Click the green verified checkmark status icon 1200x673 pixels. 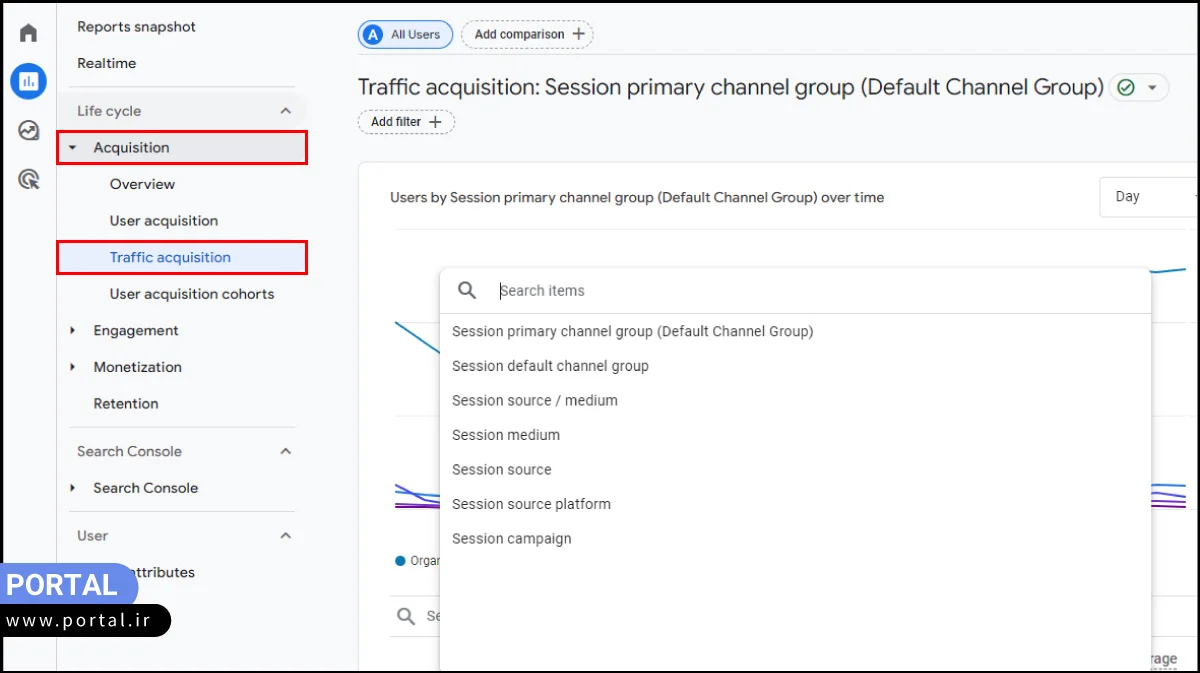pos(1126,88)
